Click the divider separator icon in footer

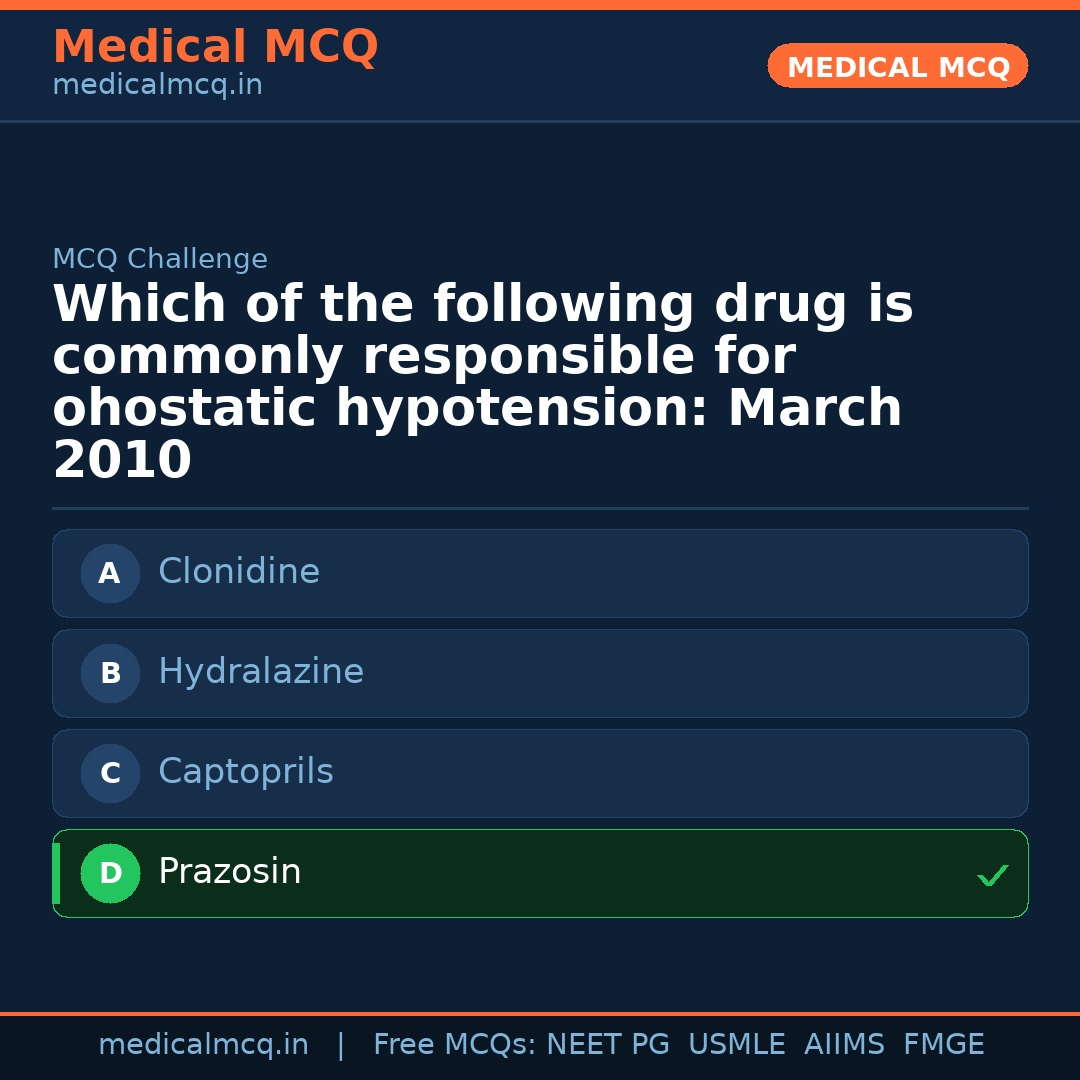tap(341, 1044)
